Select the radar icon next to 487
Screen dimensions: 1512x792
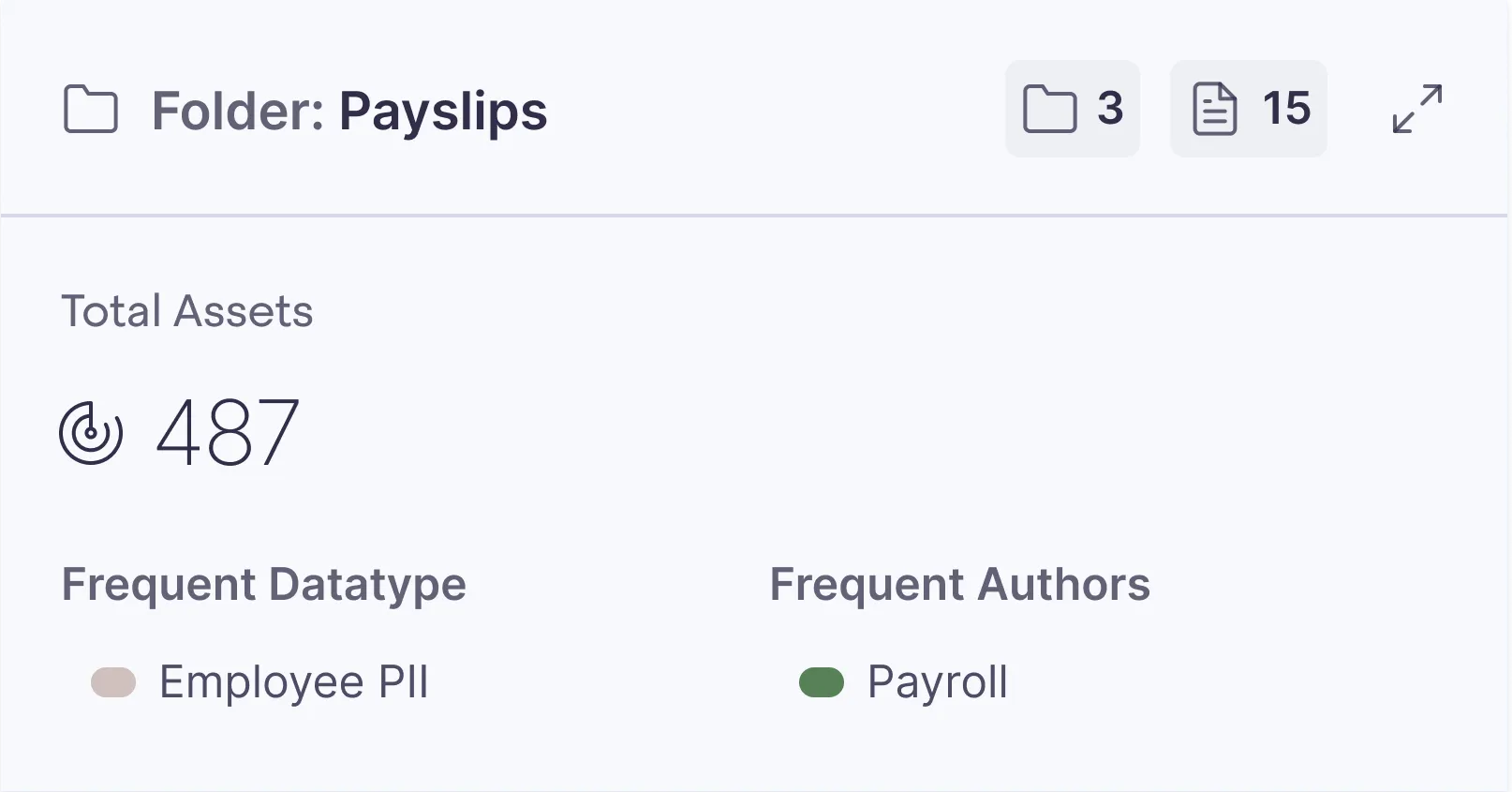pos(91,432)
